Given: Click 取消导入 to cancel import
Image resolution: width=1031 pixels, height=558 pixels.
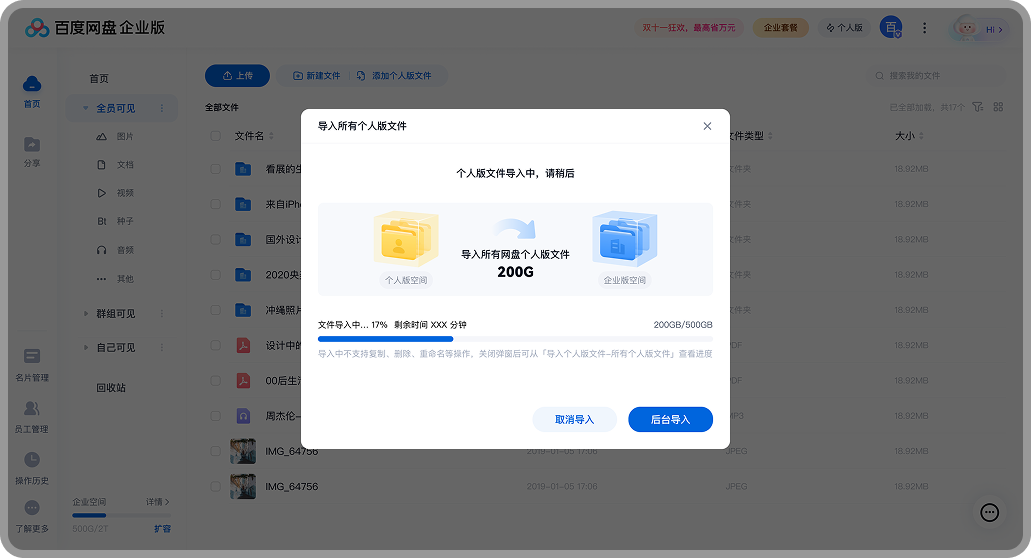Looking at the screenshot, I should coord(574,419).
